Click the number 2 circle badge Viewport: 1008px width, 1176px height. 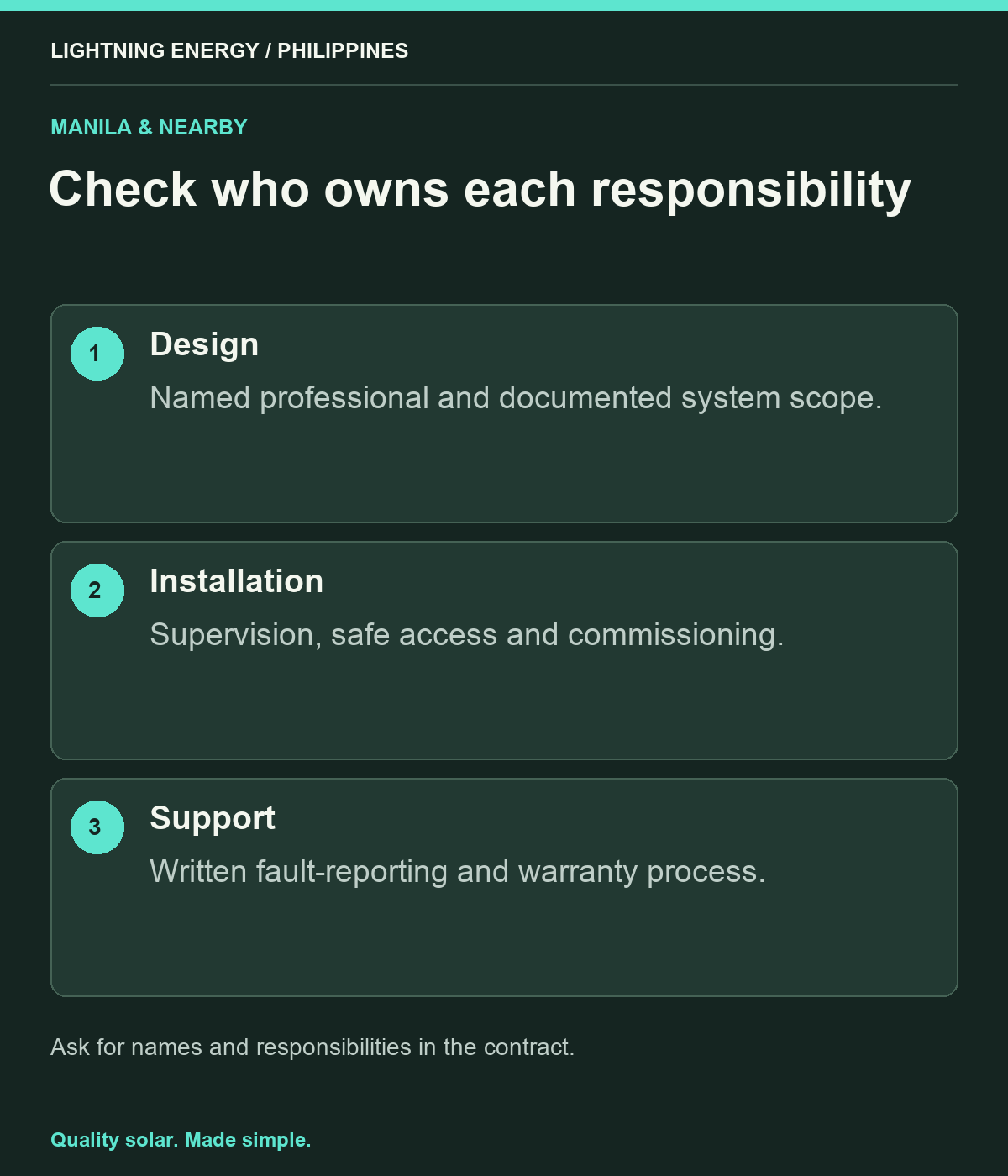pos(97,591)
